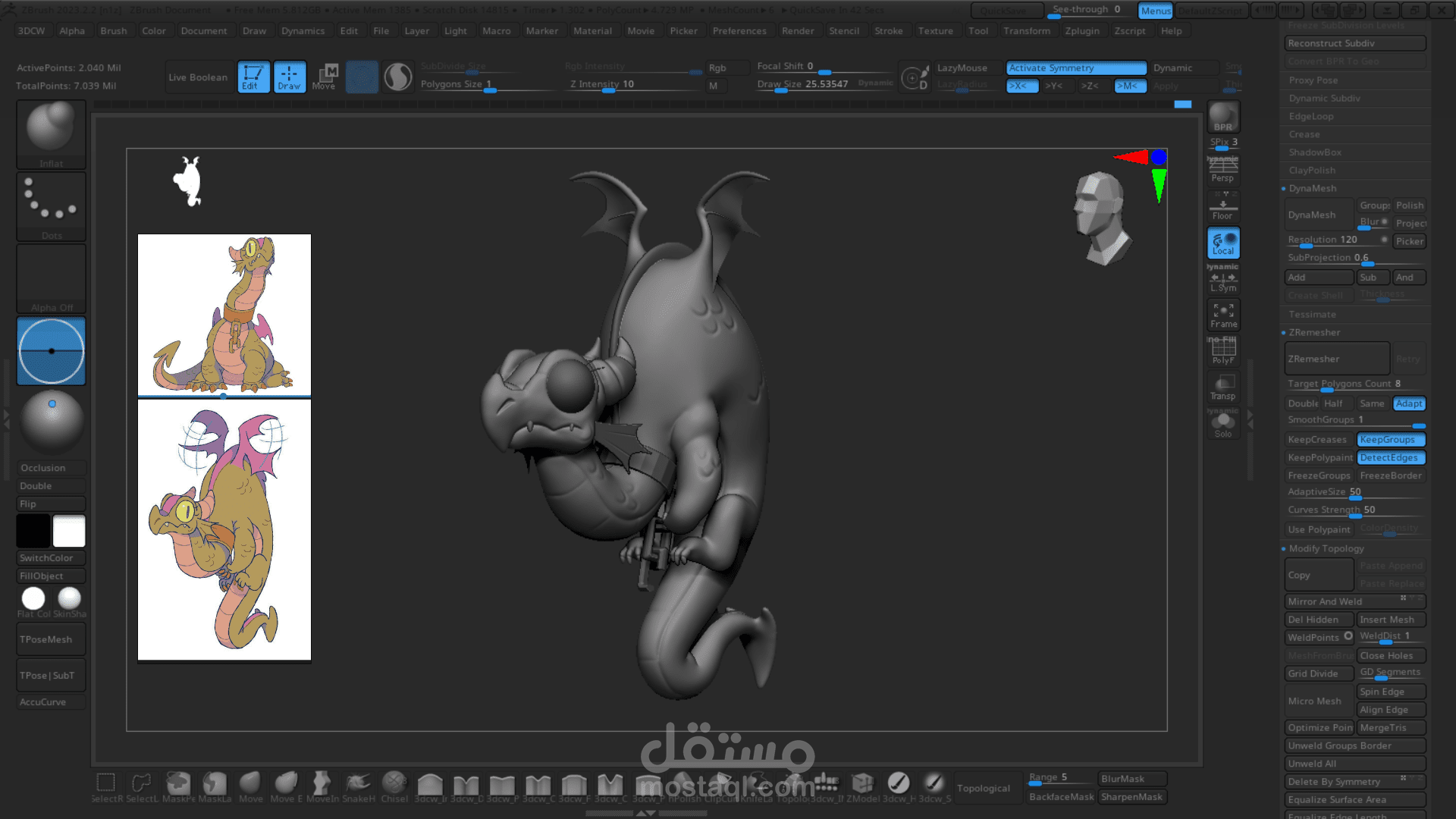Collapse the DynaMesh section

pyautogui.click(x=1312, y=188)
